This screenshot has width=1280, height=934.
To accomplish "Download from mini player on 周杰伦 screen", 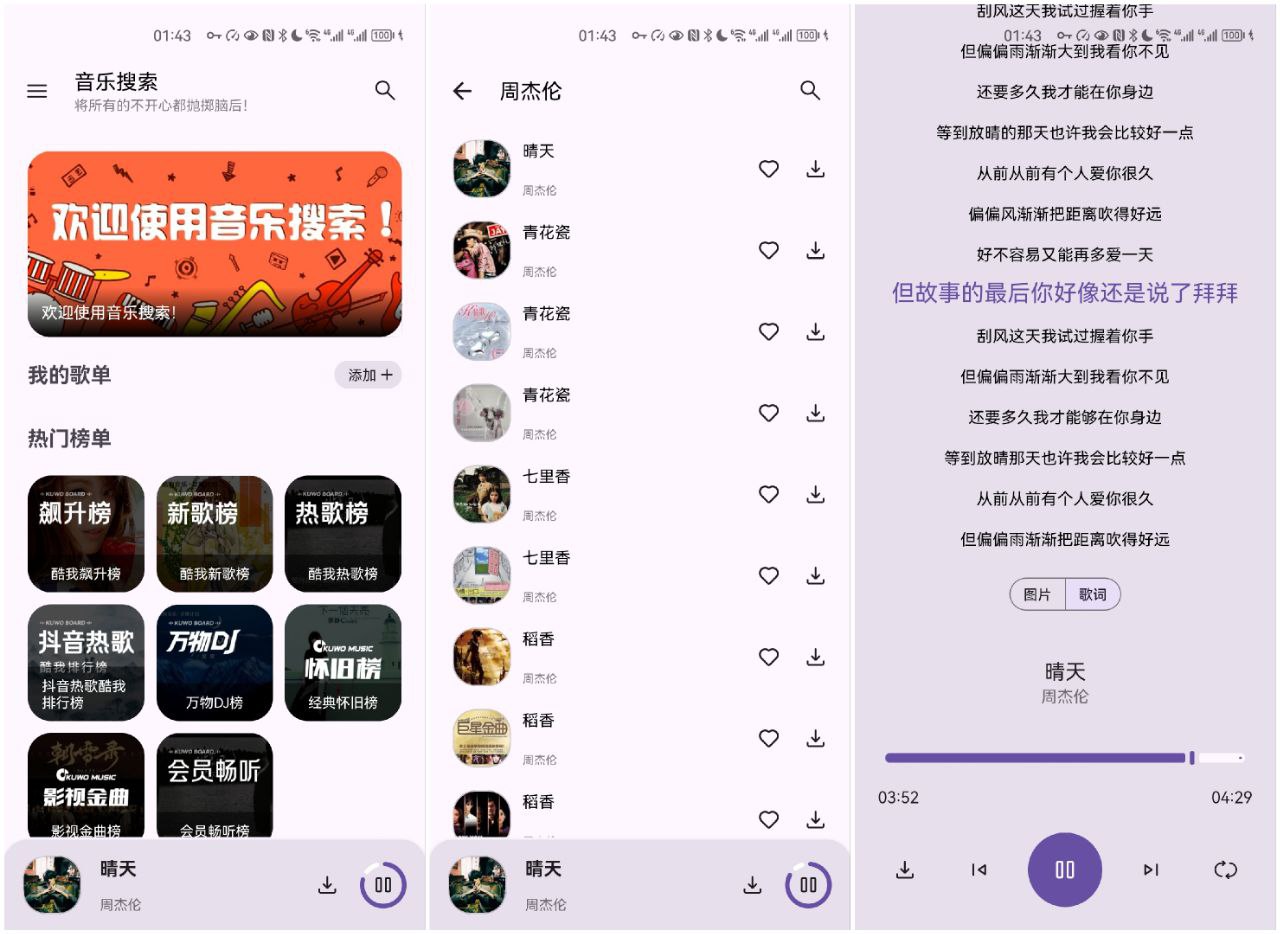I will click(x=753, y=885).
